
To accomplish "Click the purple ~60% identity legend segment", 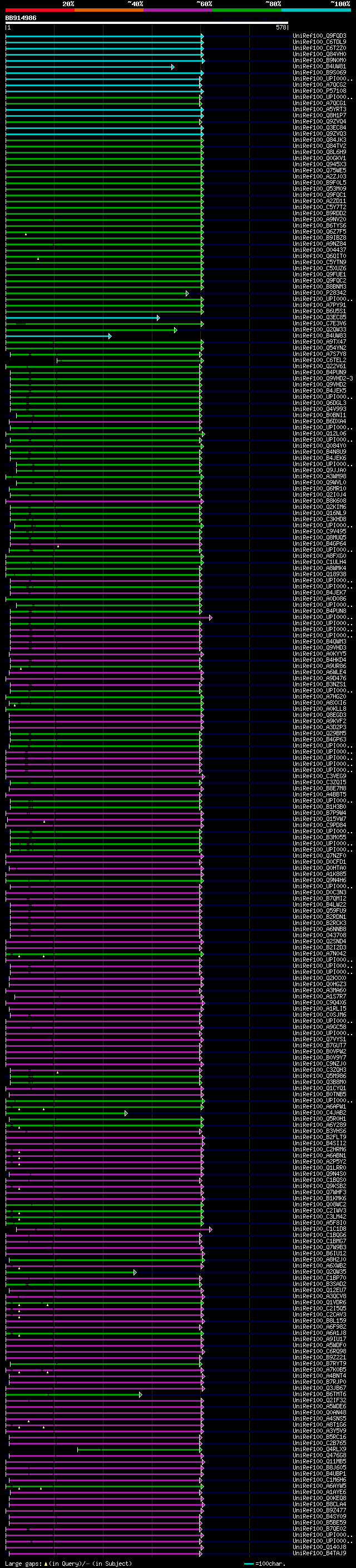I will pos(179,10).
